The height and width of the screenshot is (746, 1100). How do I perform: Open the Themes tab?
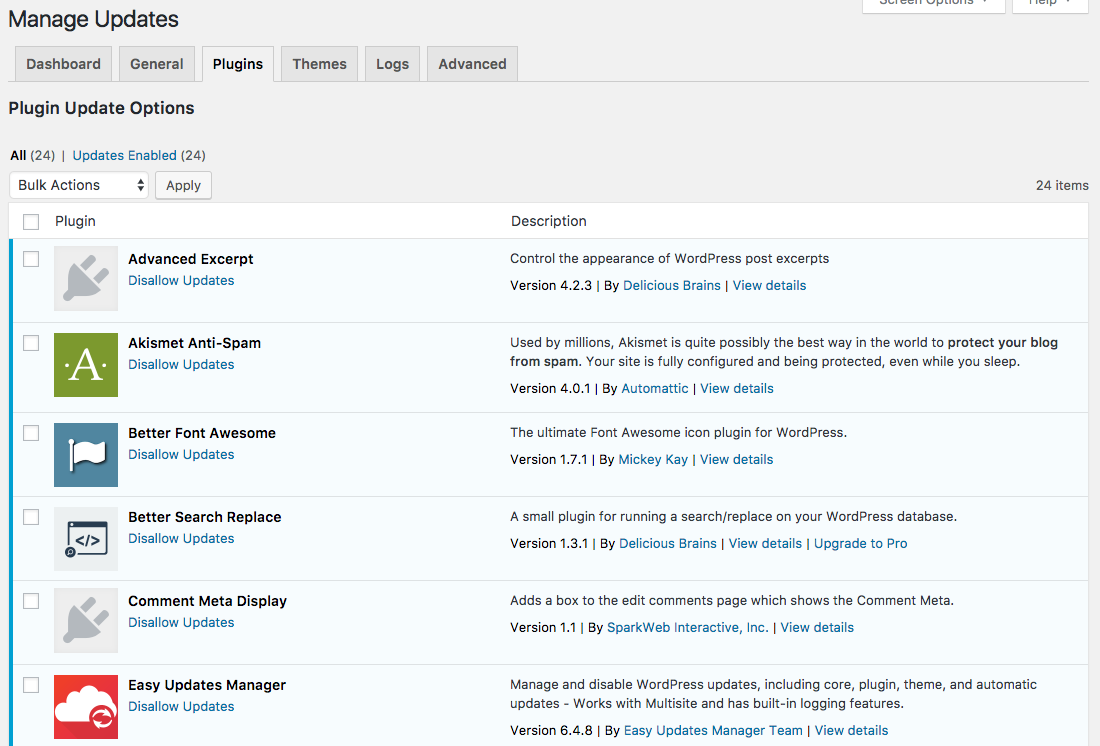319,64
